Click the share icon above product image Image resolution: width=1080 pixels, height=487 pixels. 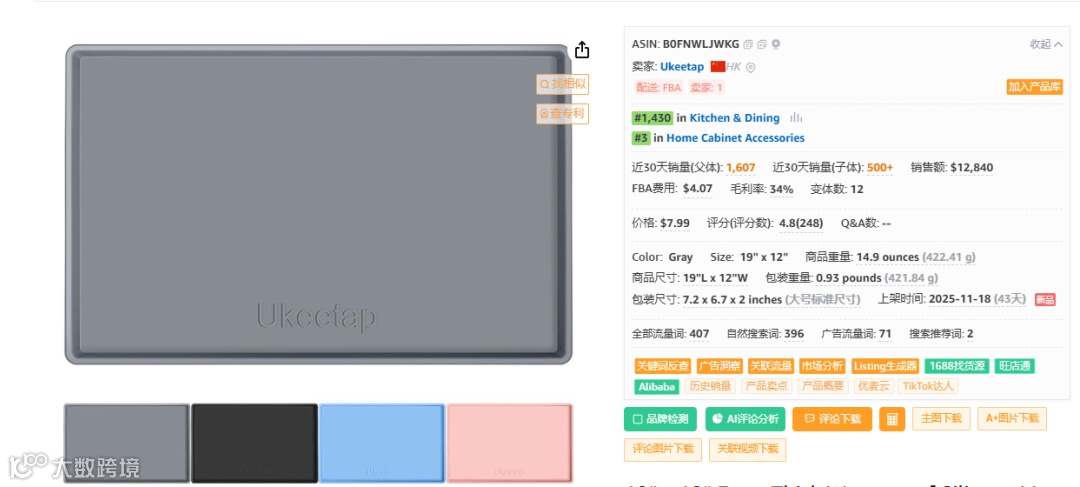pos(582,50)
